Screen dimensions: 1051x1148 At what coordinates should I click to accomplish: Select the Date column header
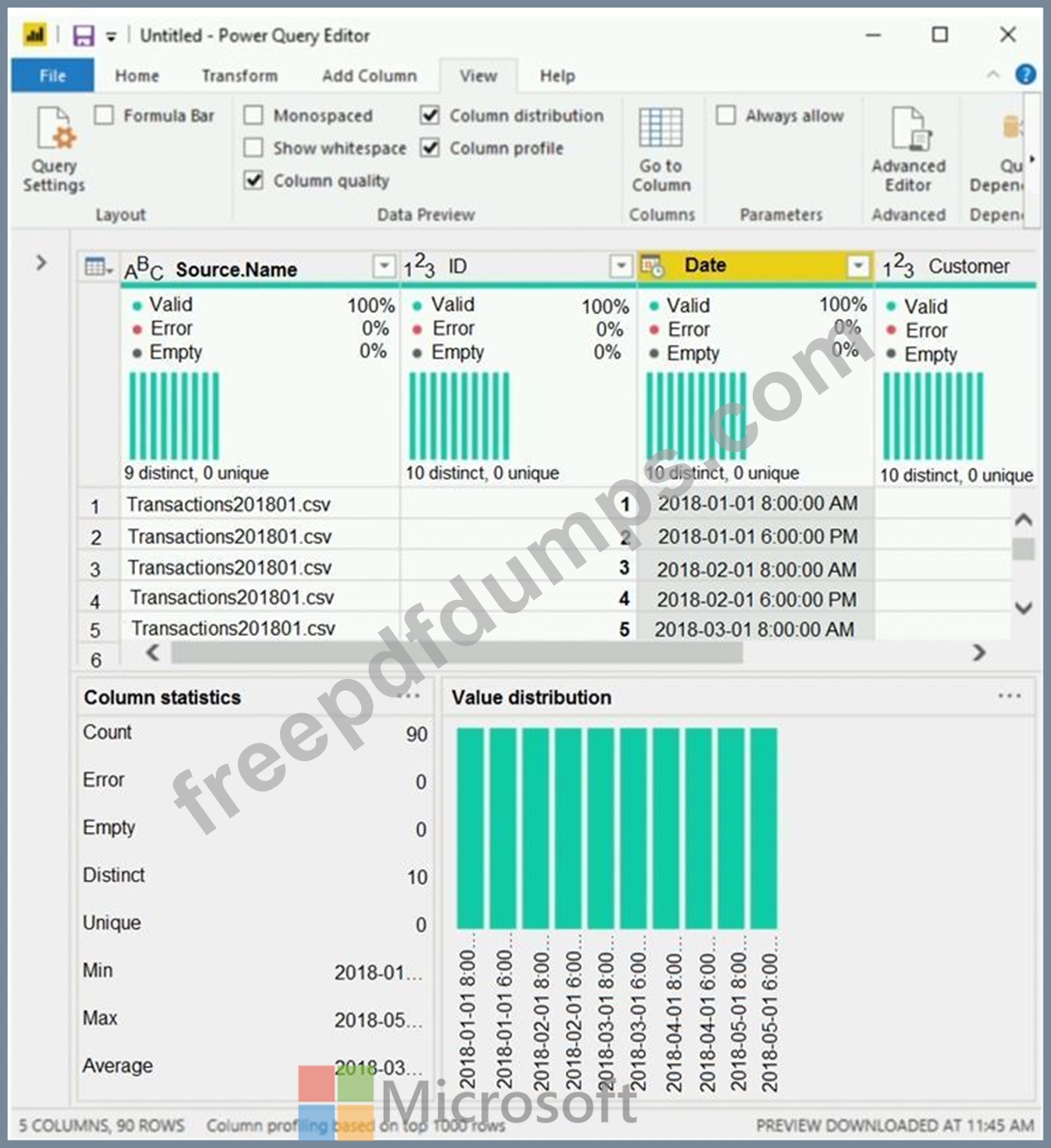coord(755,267)
